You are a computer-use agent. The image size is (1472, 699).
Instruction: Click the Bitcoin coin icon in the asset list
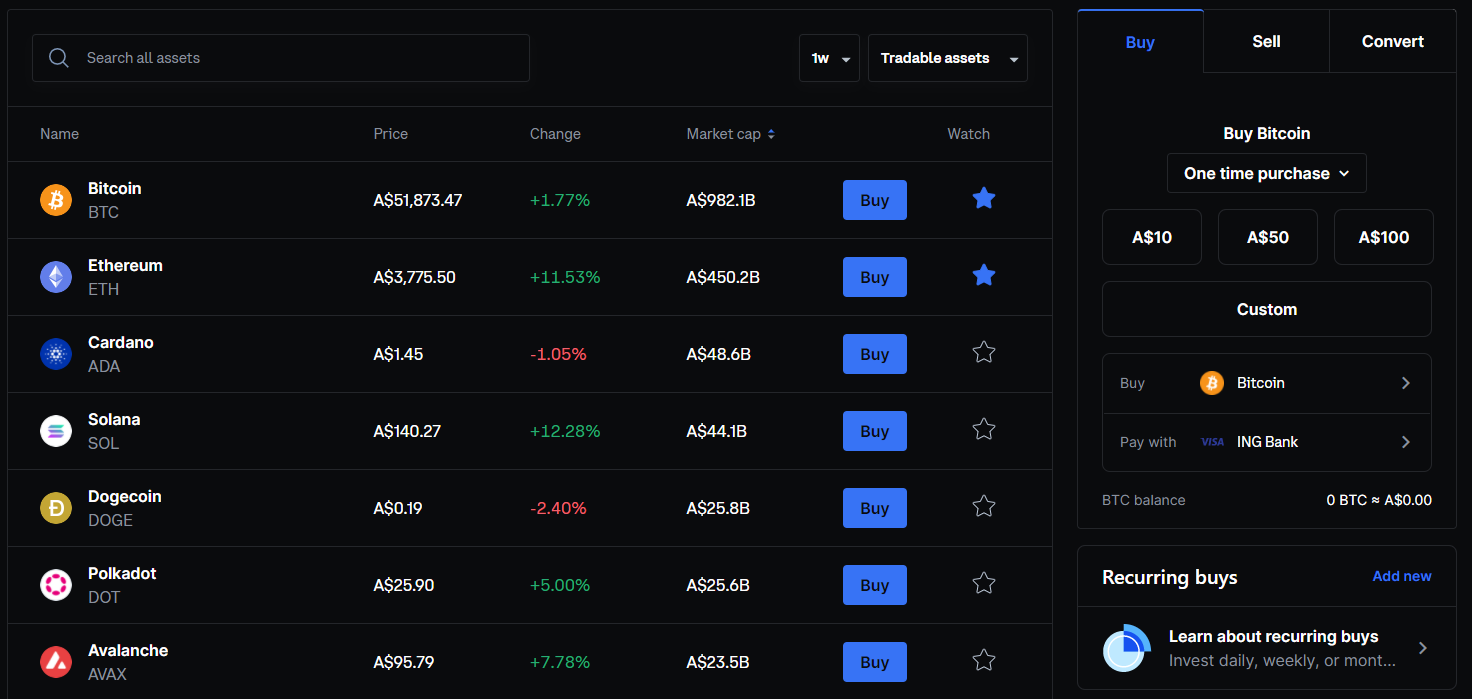click(56, 200)
